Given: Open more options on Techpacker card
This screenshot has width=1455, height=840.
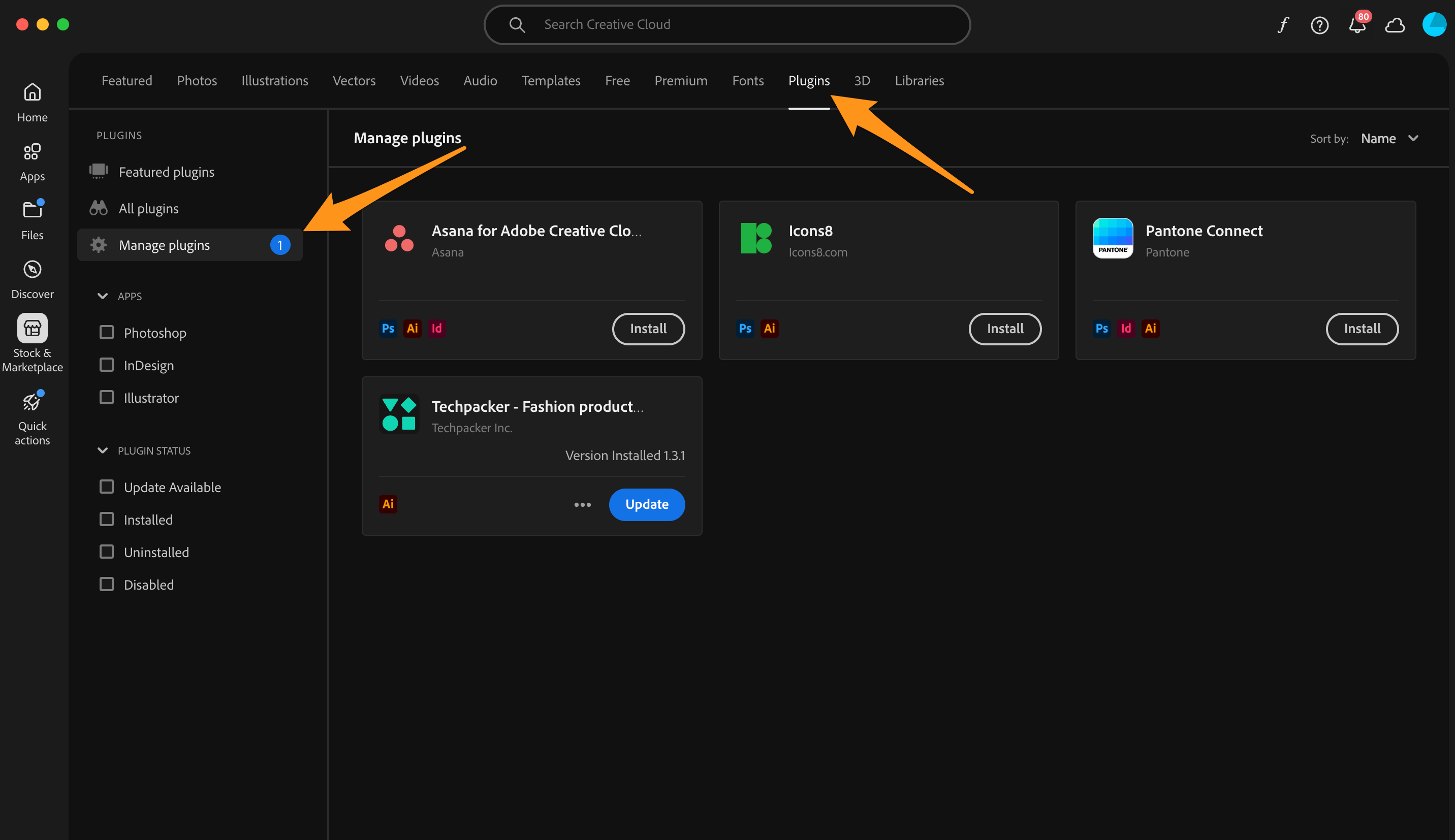Looking at the screenshot, I should click(x=583, y=505).
